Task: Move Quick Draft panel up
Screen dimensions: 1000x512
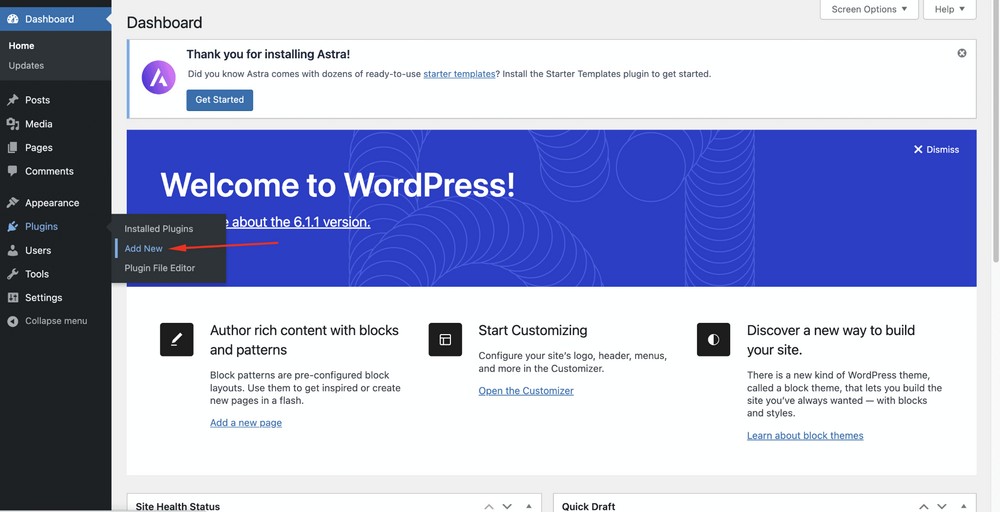Action: tap(924, 506)
